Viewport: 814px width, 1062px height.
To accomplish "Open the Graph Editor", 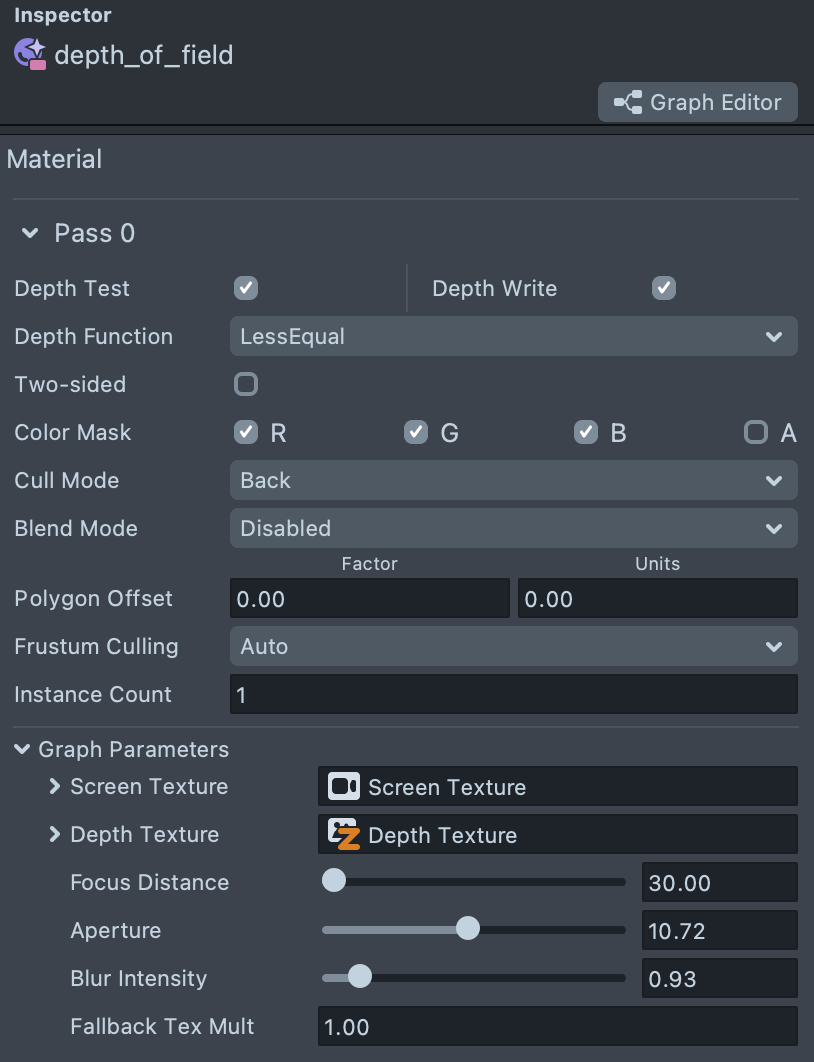I will 697,103.
